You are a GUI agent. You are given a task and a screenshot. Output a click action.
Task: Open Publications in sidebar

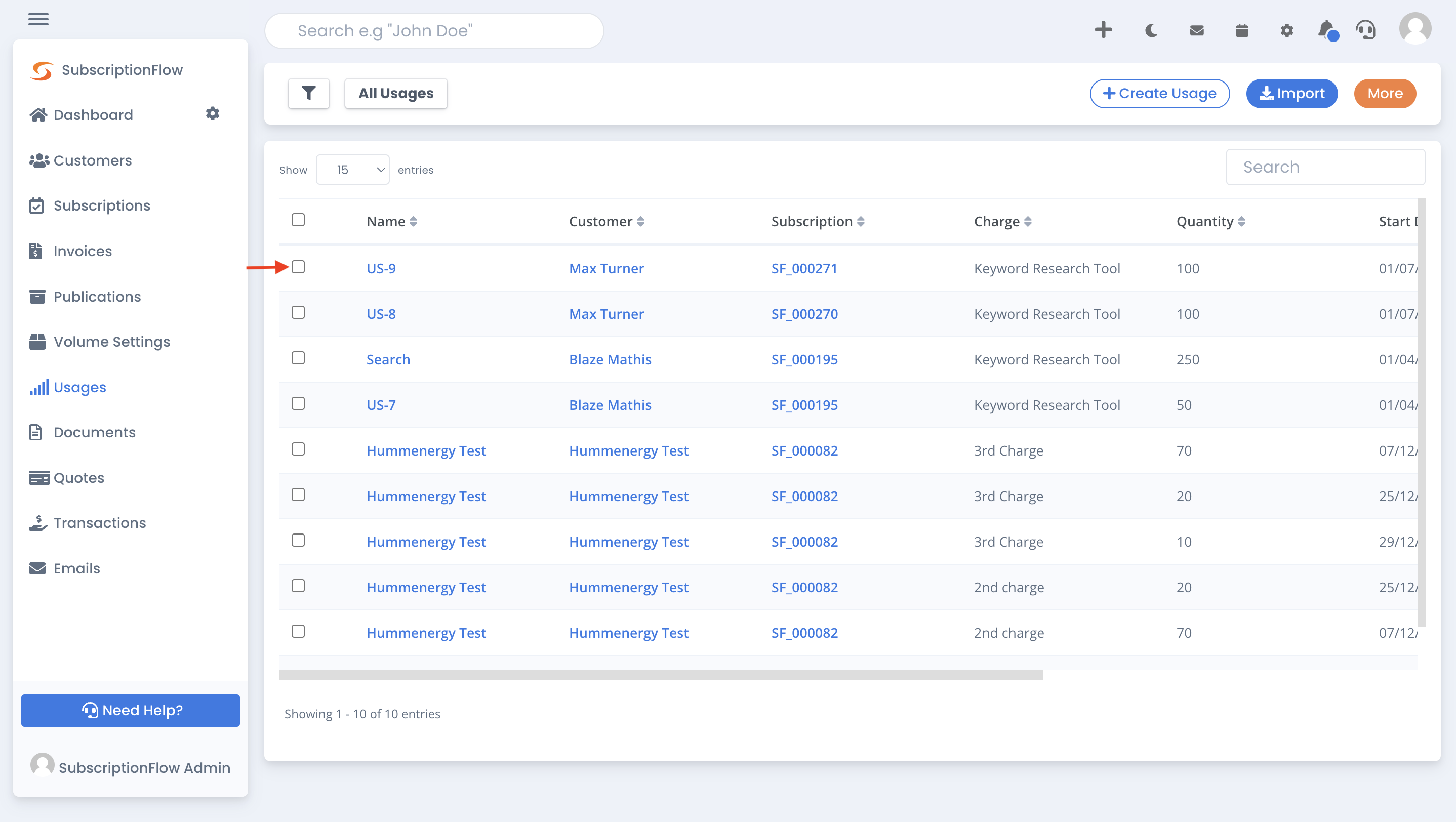tap(86, 297)
